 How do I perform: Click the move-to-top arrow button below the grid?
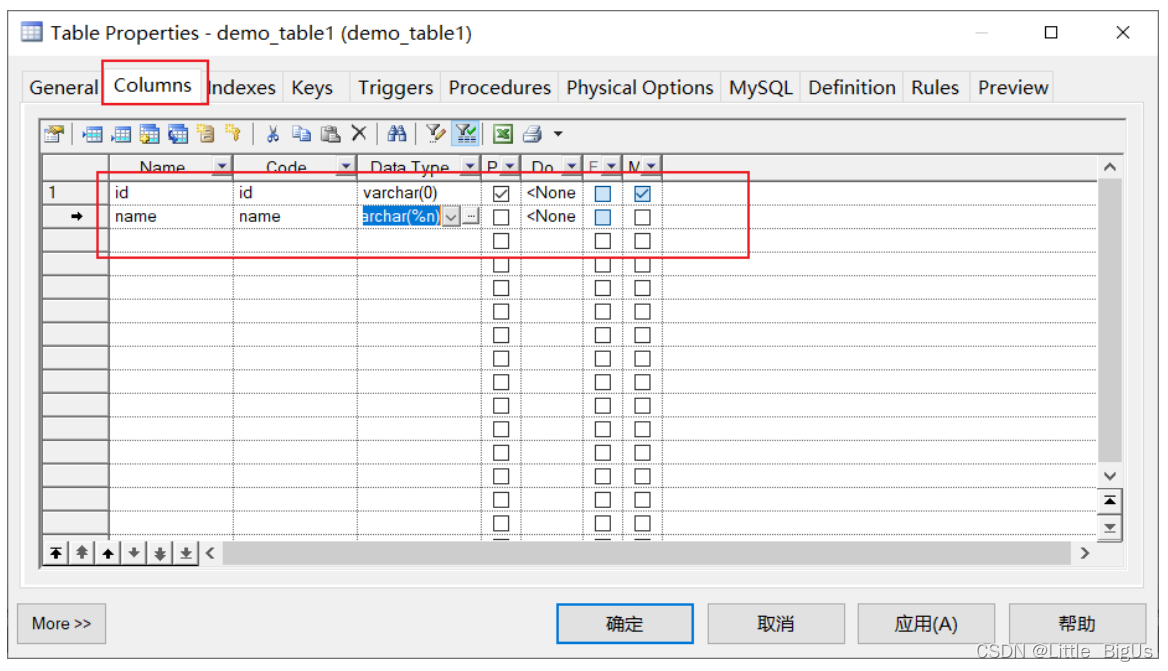point(56,553)
